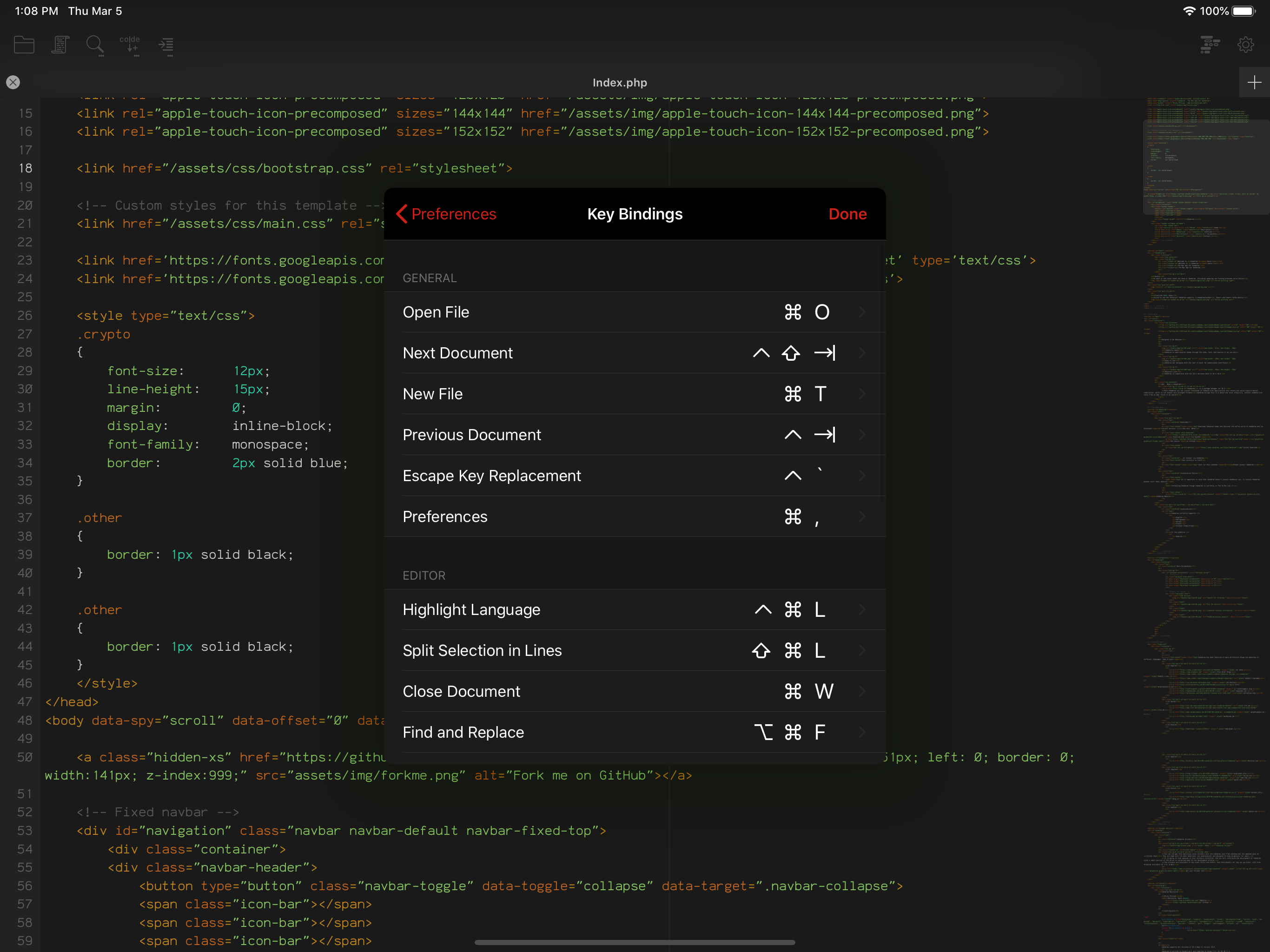Select the Index.php tab title
Image resolution: width=1270 pixels, height=952 pixels.
(x=620, y=83)
